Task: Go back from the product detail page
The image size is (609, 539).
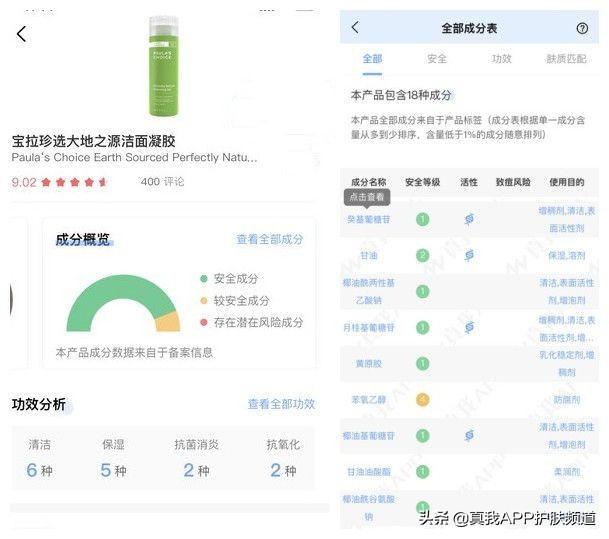Action: (x=21, y=34)
